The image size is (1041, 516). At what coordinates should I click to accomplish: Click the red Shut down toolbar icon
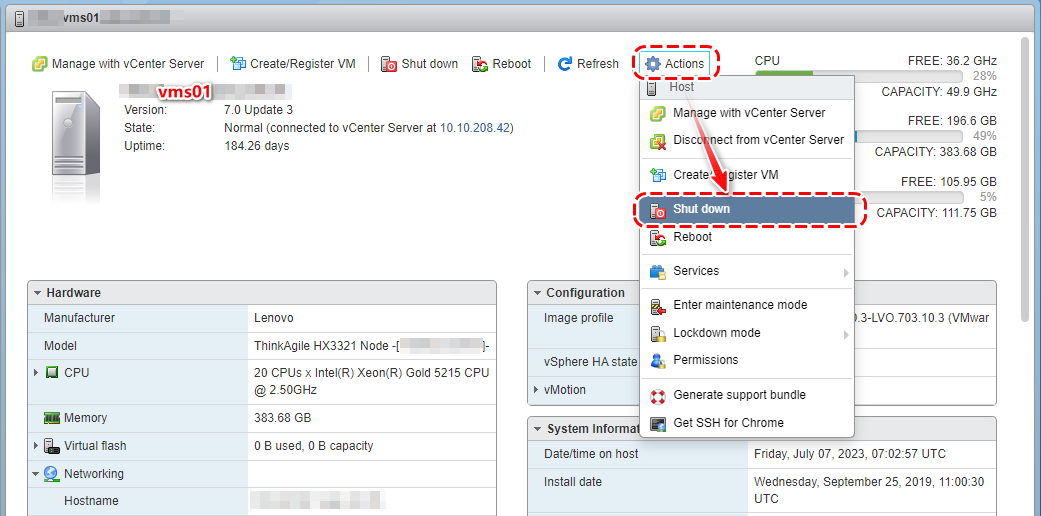click(389, 64)
